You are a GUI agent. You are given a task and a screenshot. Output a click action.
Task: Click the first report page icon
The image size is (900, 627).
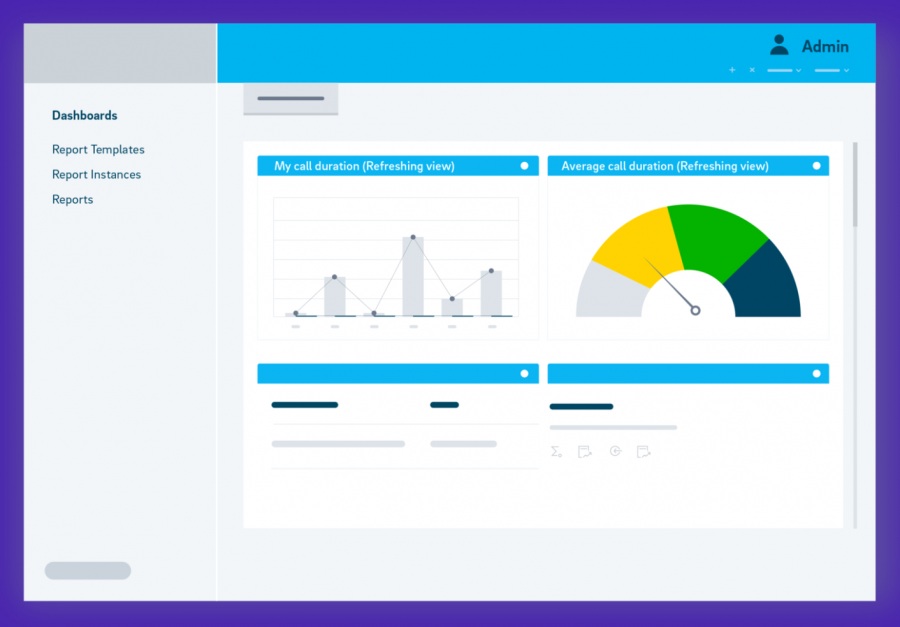click(x=585, y=451)
